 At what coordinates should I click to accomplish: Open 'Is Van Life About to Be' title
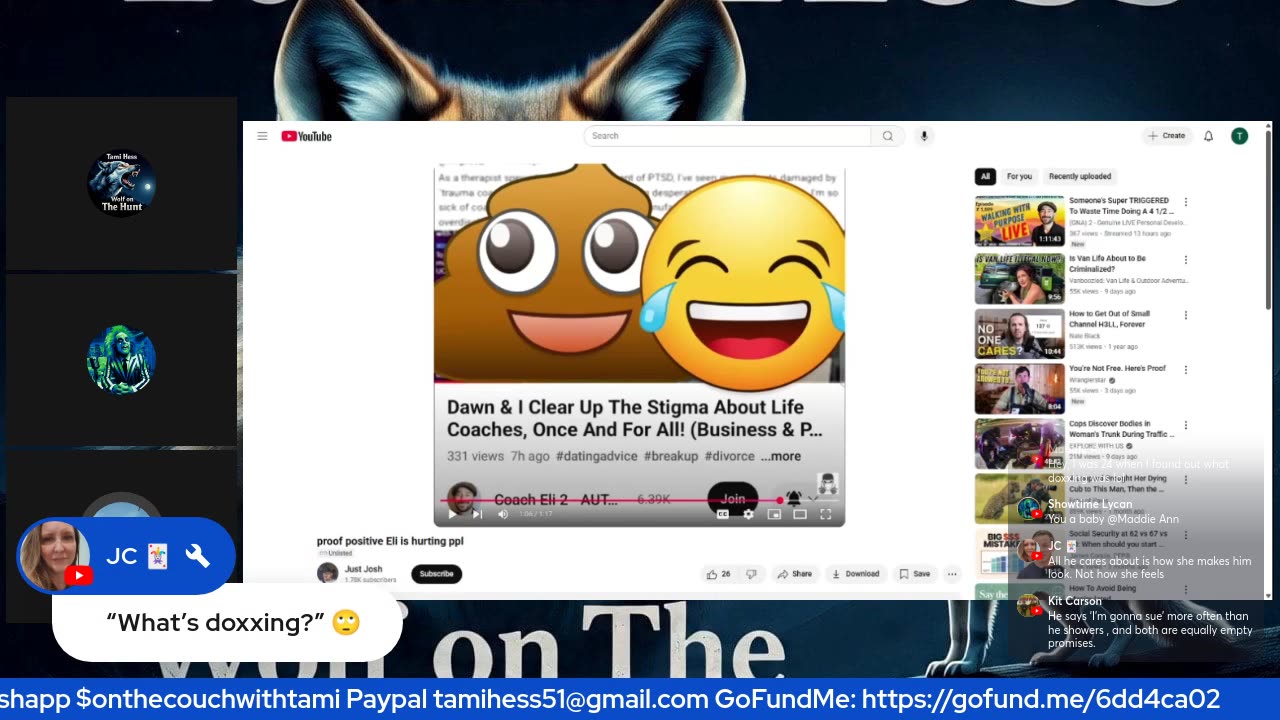point(1107,264)
